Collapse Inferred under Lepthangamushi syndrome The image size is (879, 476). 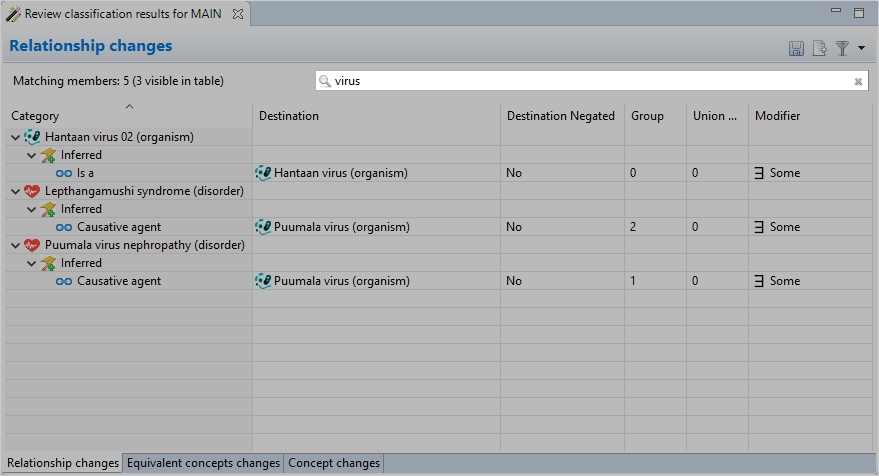pos(32,209)
